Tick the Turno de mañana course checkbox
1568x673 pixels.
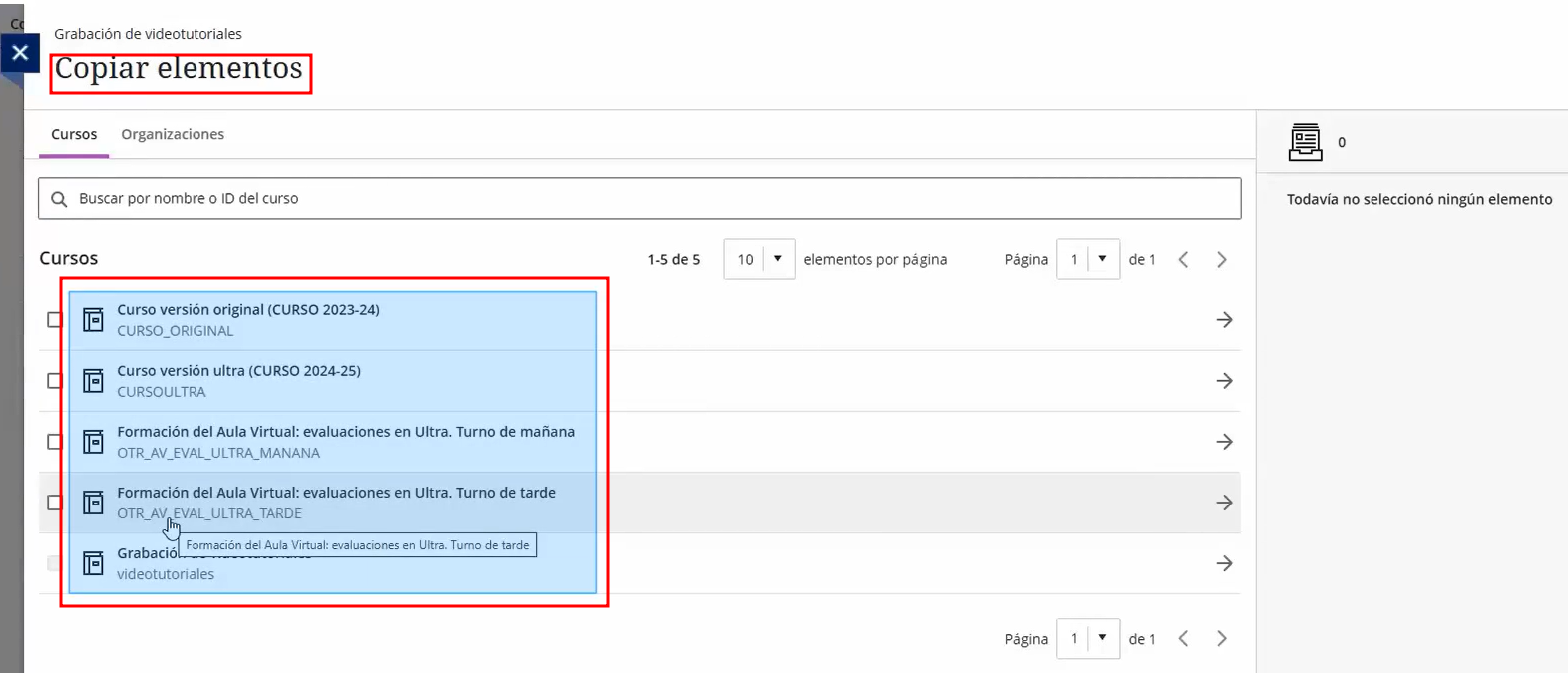click(x=55, y=442)
